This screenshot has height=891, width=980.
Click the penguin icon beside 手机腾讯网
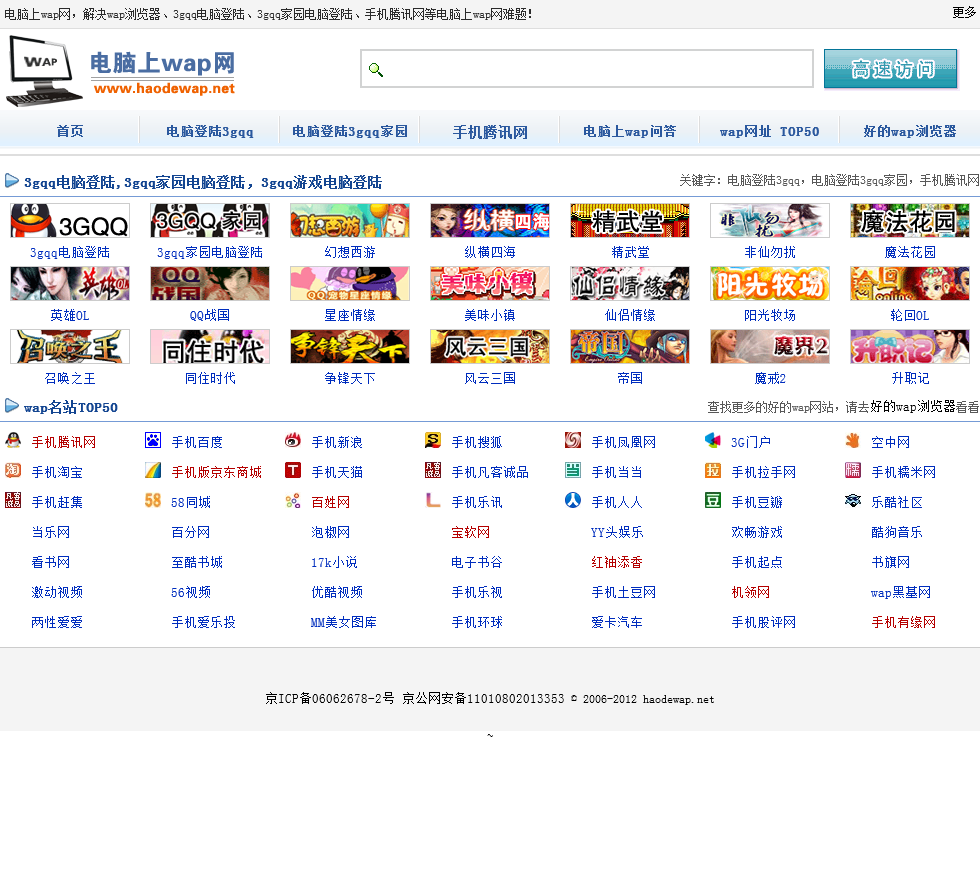click(13, 441)
